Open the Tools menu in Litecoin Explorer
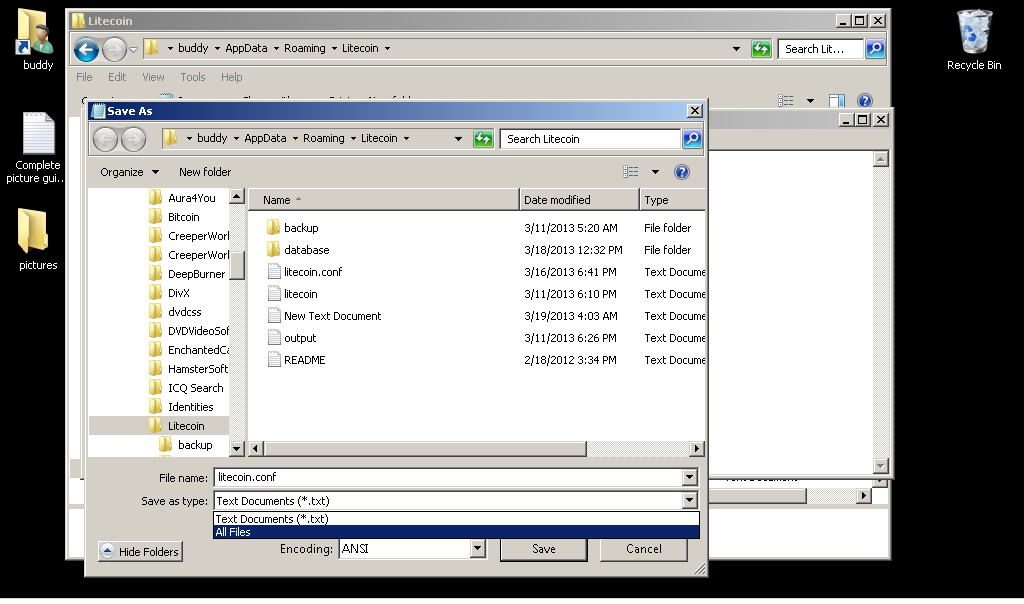This screenshot has width=1024, height=604. (x=193, y=77)
